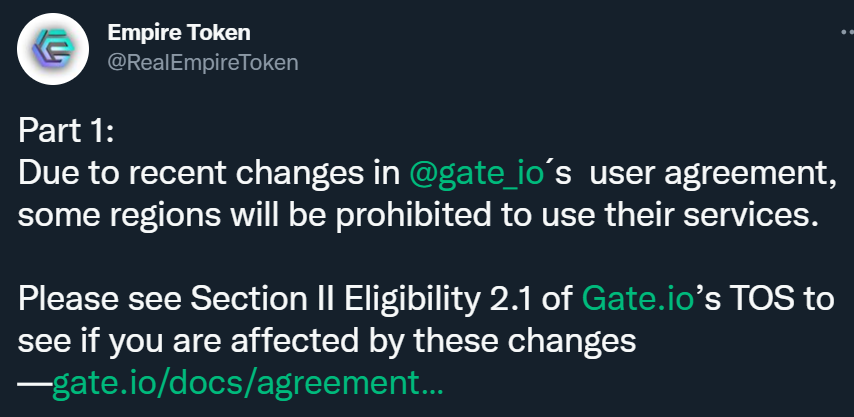Click the 'some regions' phrase
The width and height of the screenshot is (854, 417).
click(119, 217)
